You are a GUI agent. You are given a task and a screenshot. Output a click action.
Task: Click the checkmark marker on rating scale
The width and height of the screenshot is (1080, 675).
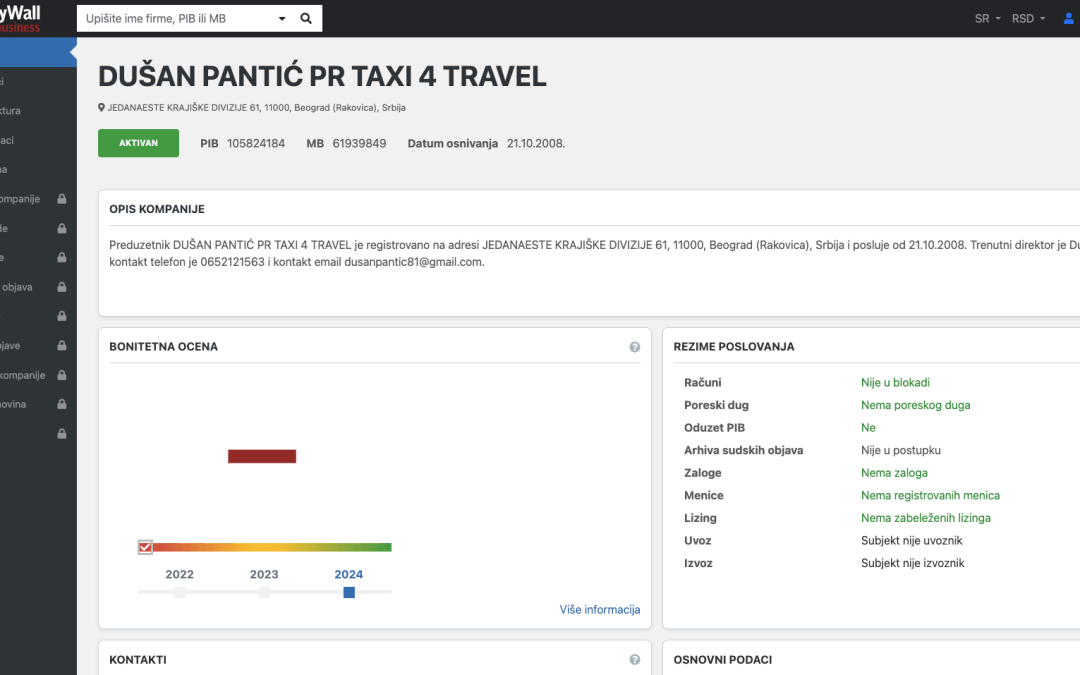[145, 547]
